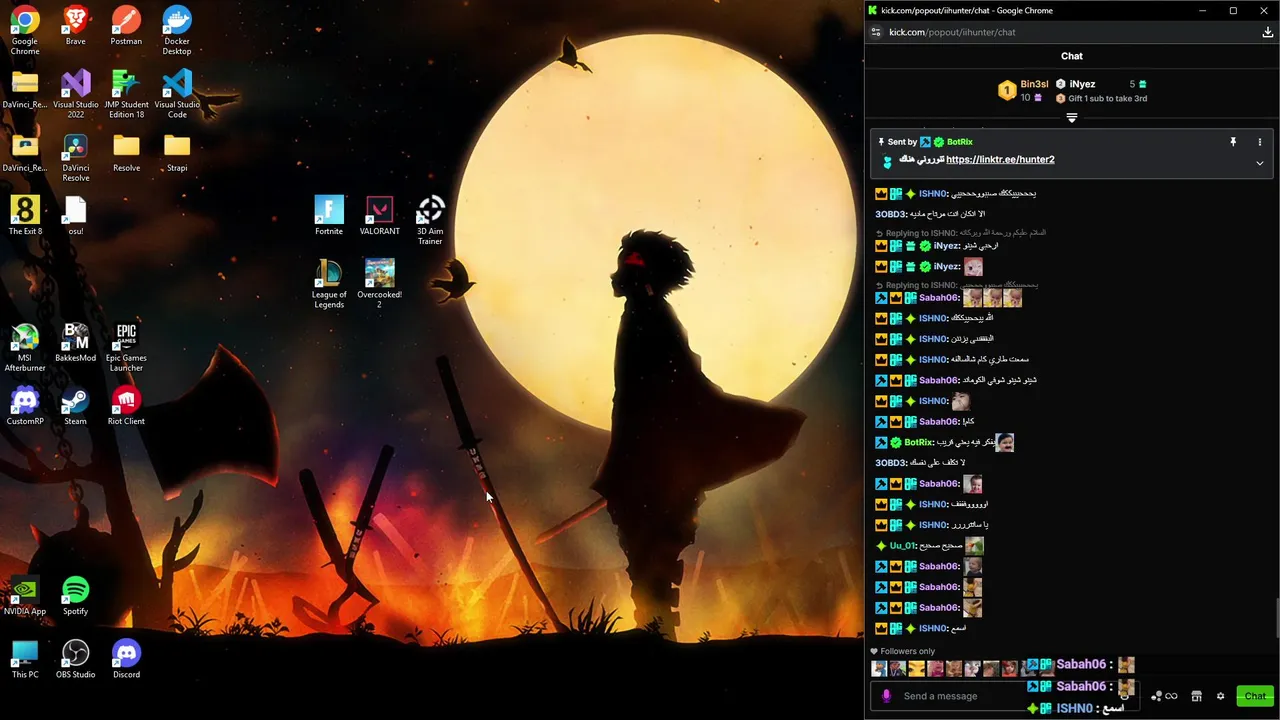The height and width of the screenshot is (720, 1280).
Task: Open NVIDIA App shortcut
Action: click(x=25, y=596)
